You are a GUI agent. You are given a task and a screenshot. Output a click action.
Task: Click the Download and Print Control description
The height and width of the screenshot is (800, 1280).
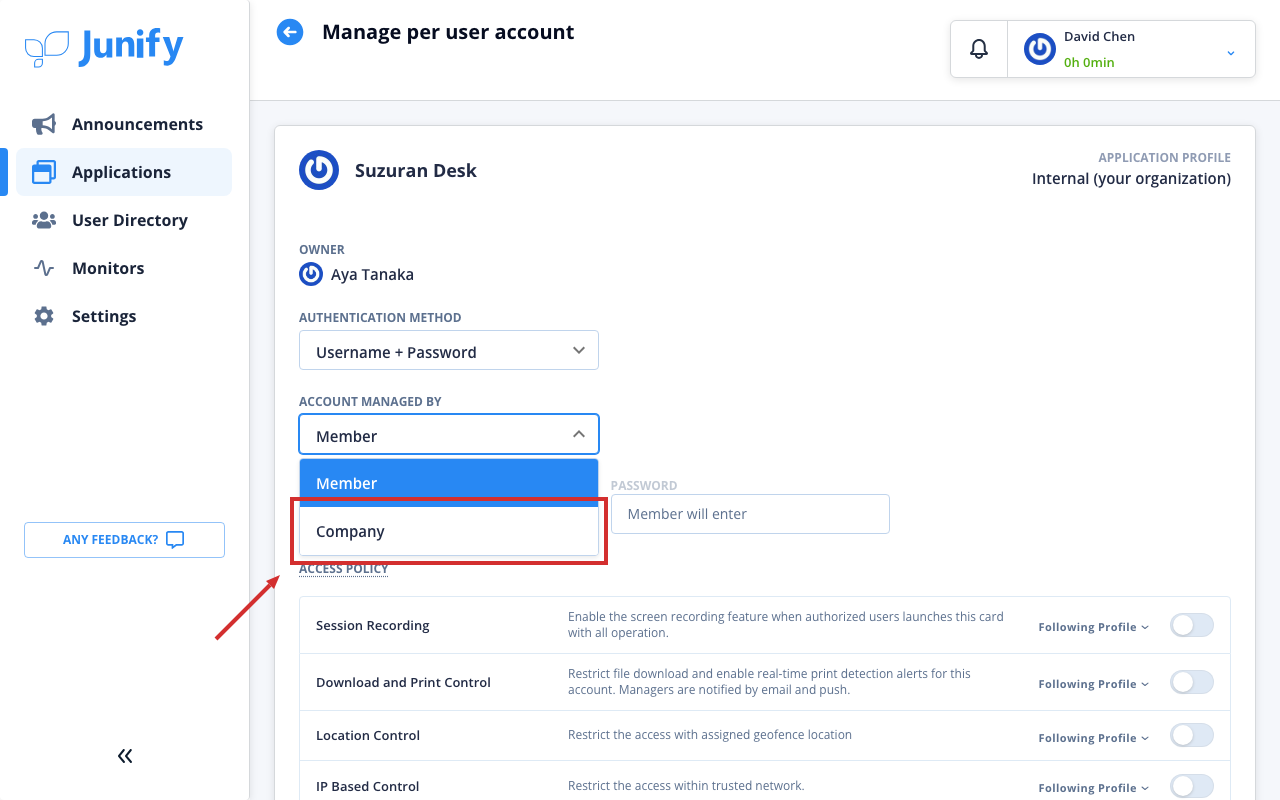769,682
